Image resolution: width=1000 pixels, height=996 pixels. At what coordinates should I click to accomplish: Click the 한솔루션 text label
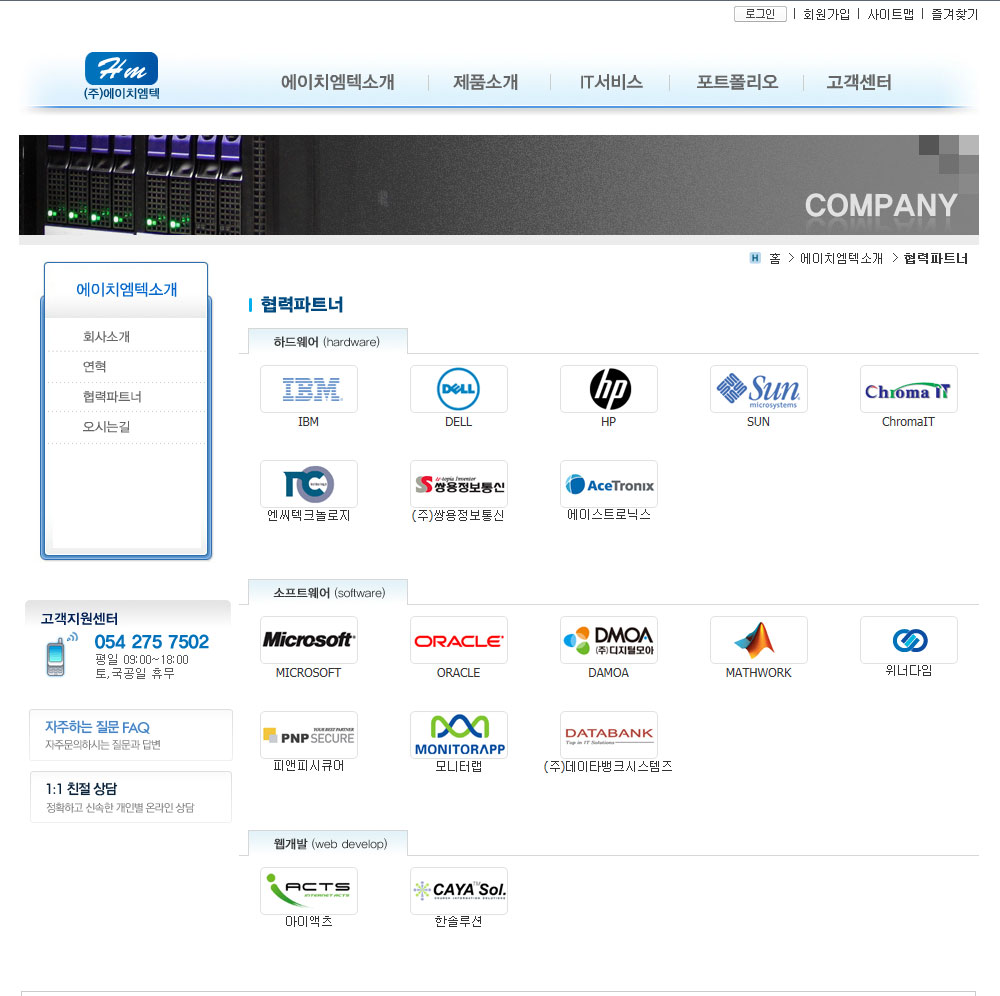click(x=458, y=921)
